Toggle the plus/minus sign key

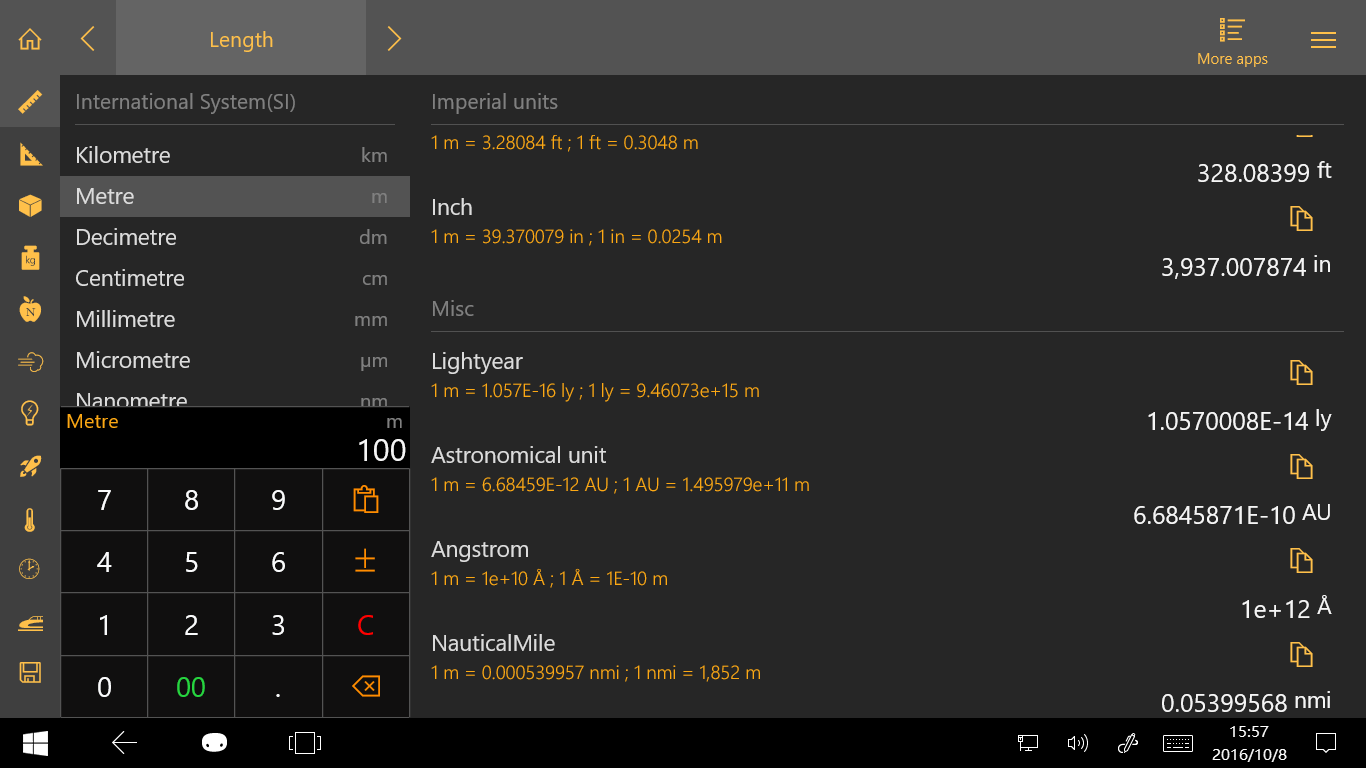coord(365,562)
